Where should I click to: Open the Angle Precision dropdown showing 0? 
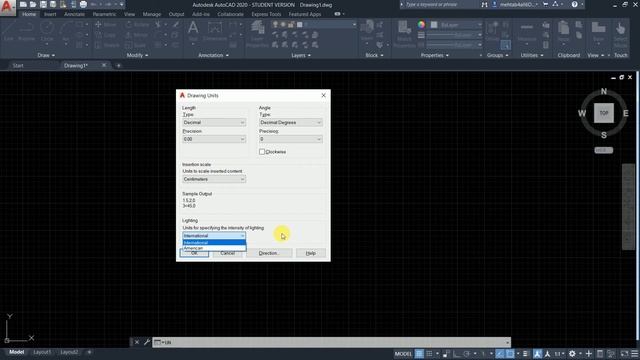[x=291, y=139]
